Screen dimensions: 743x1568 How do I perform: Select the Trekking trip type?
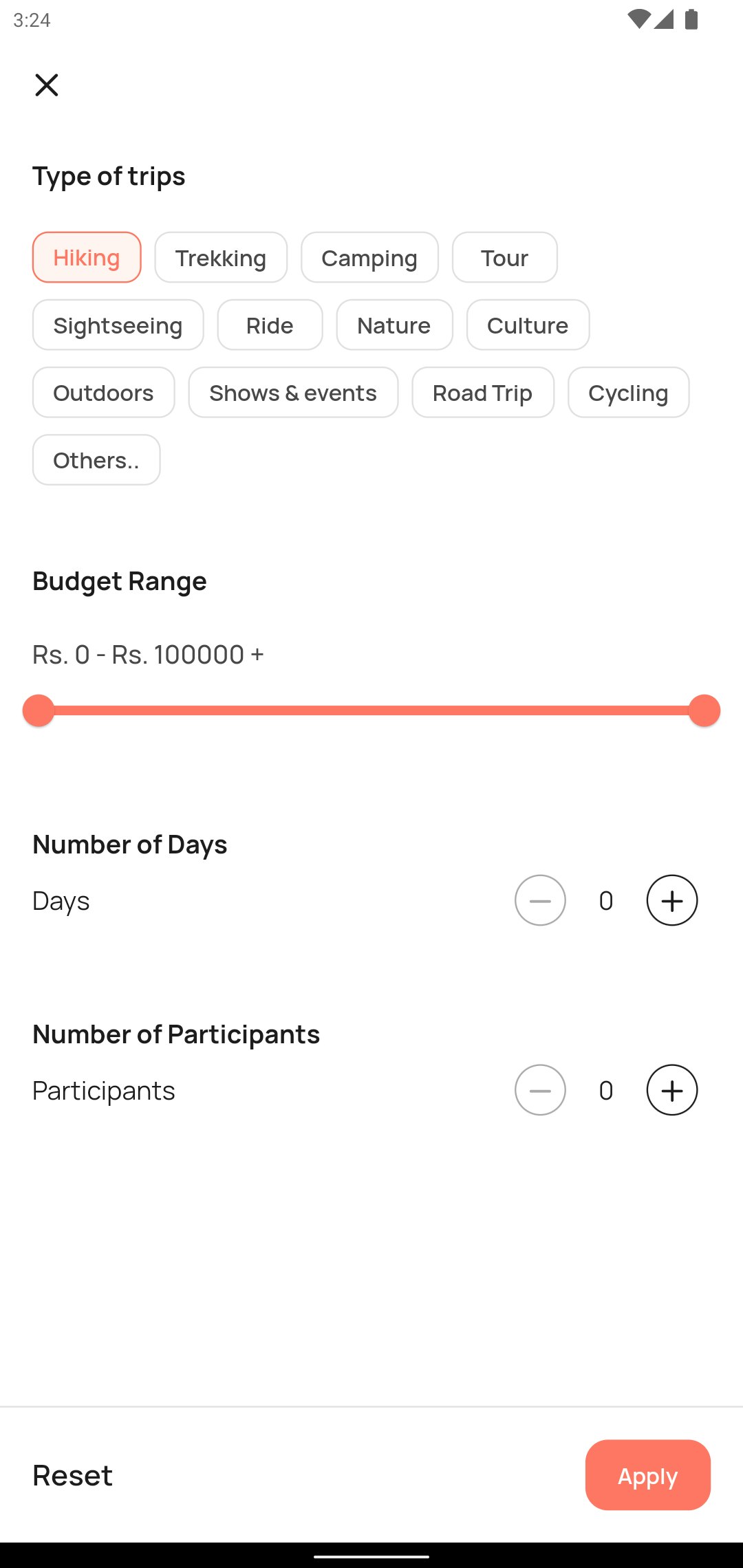[221, 257]
